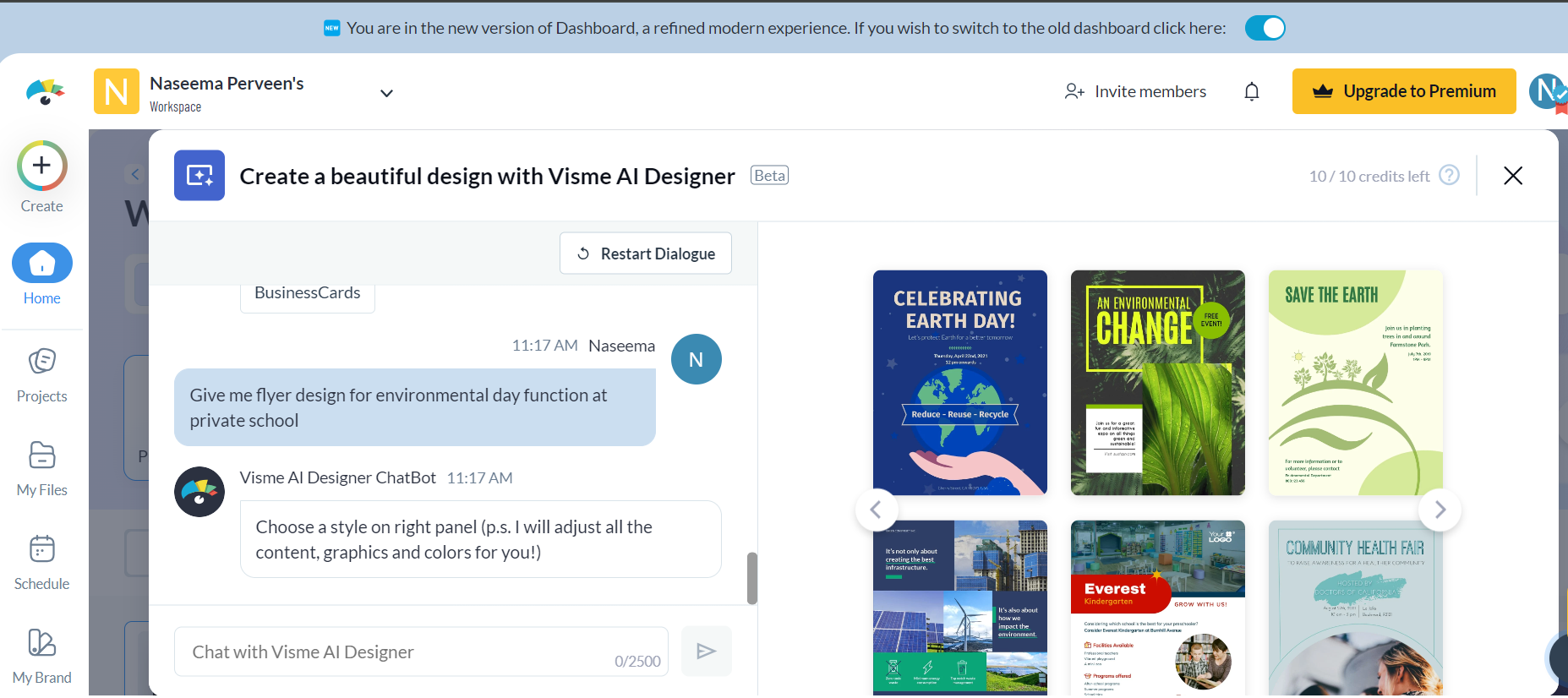The height and width of the screenshot is (698, 1568).
Task: Go to Home in sidebar
Action: tap(41, 275)
